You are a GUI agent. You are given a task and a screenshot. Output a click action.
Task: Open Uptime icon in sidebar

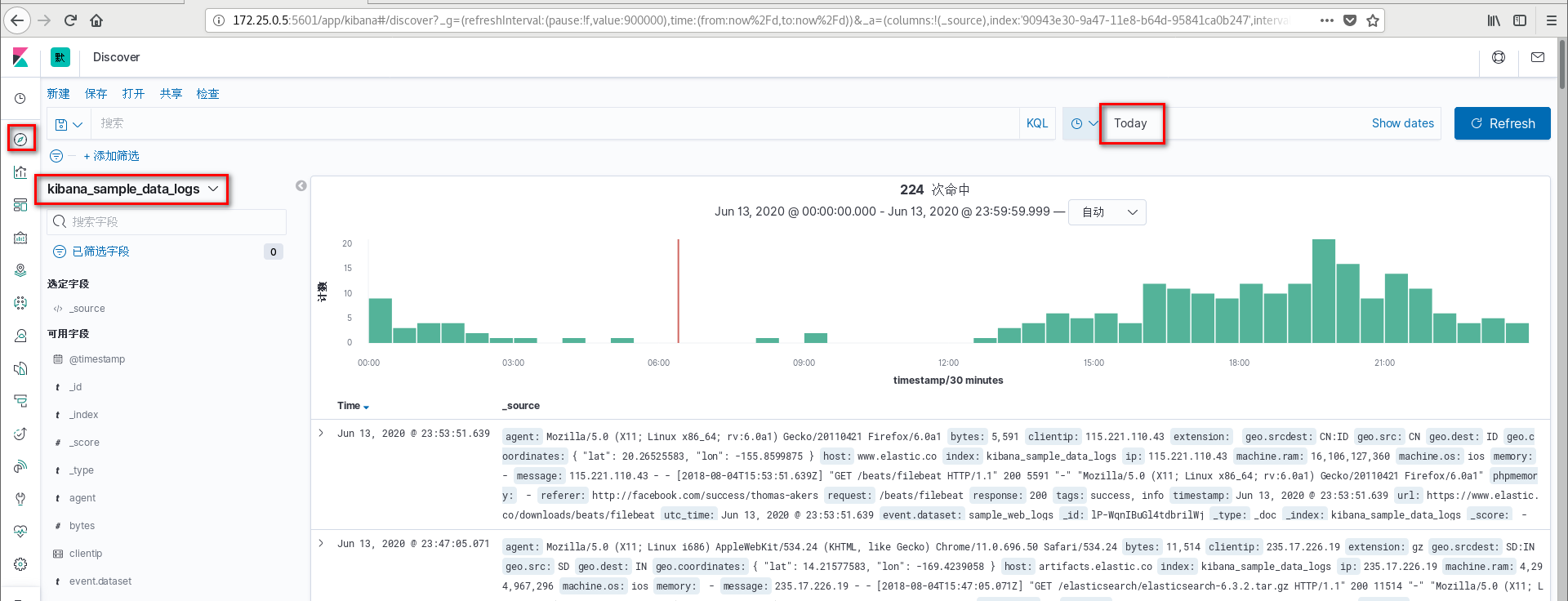[x=20, y=434]
